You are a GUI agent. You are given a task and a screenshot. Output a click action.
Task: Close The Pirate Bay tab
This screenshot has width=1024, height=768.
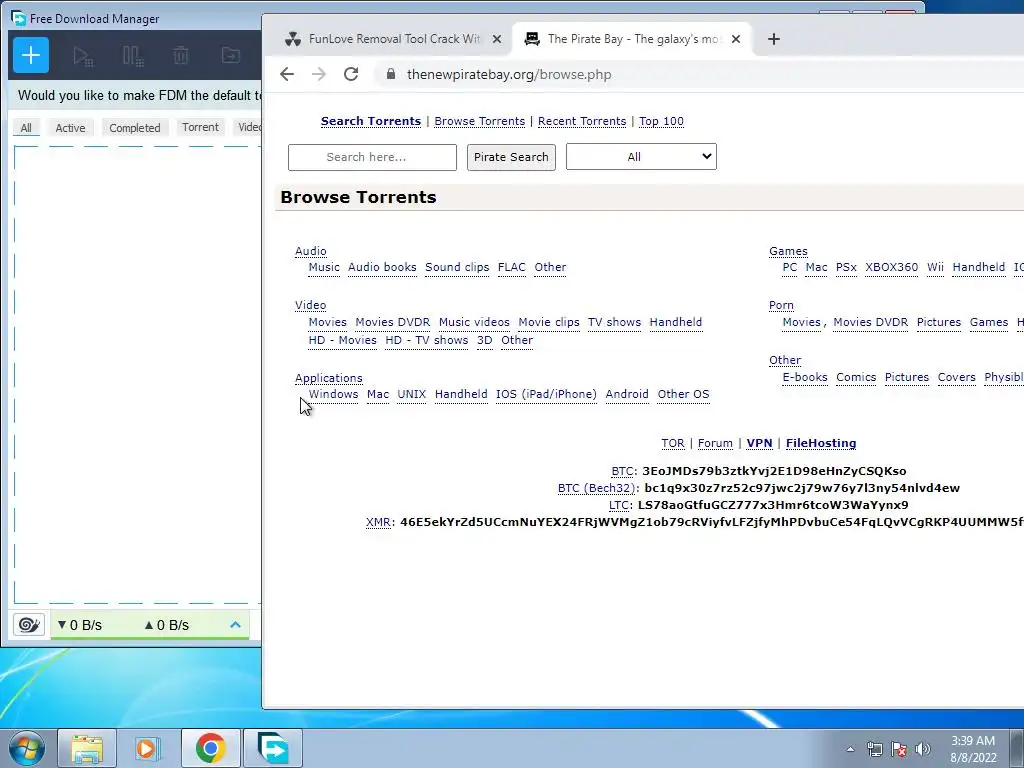pos(736,39)
